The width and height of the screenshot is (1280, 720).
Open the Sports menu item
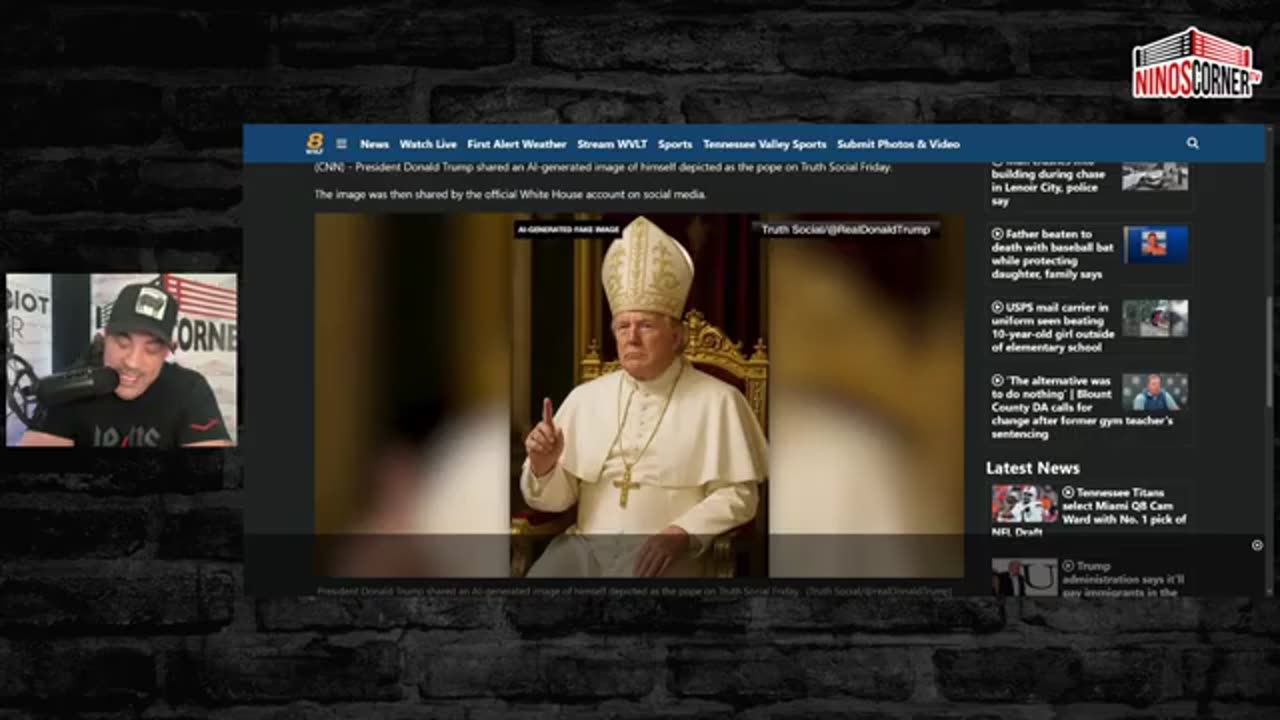(675, 144)
